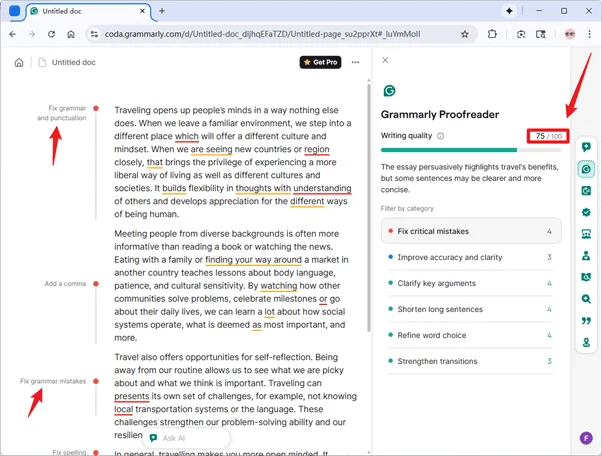602x456 pixels.
Task: Click the Get Pro button
Action: (320, 62)
